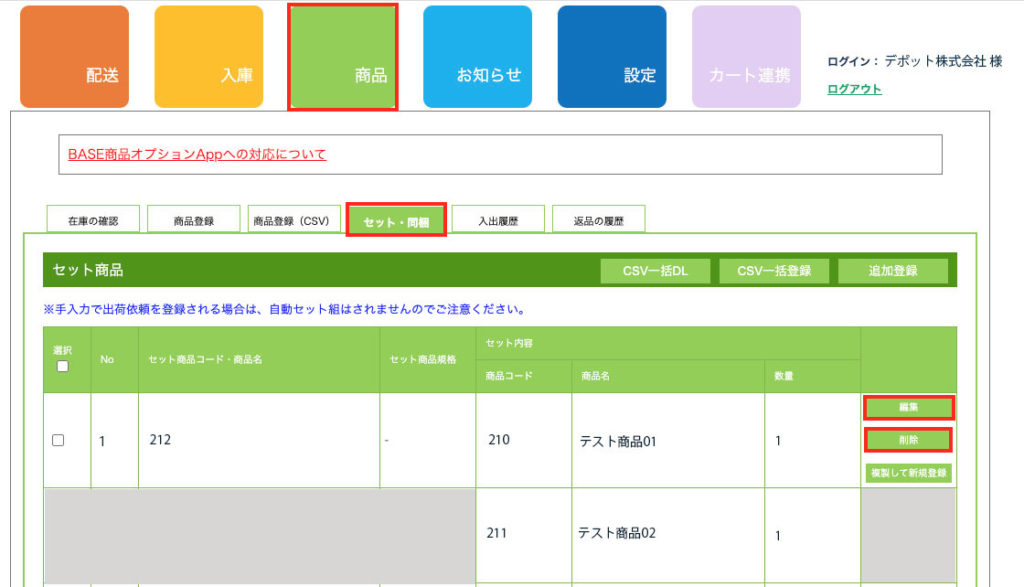
Task: Select the セット・同梱 tab
Action: coord(396,221)
